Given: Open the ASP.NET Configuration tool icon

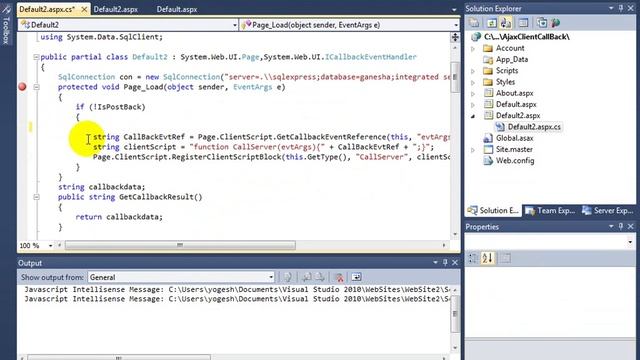Looking at the screenshot, I should tap(556, 23).
